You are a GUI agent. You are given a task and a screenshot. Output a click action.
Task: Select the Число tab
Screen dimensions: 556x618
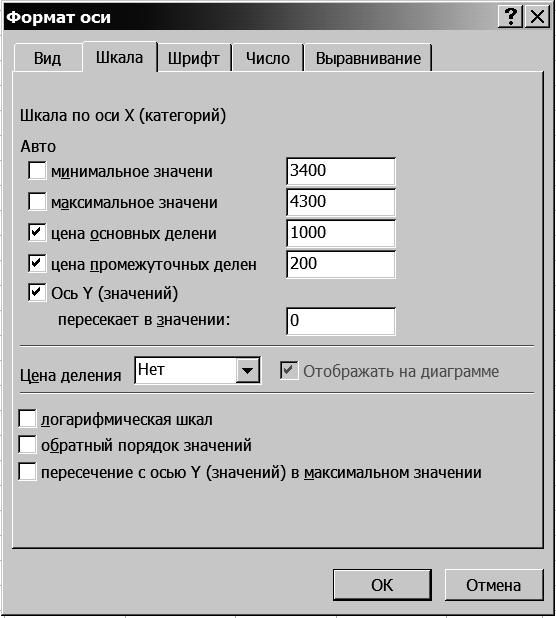pos(268,58)
